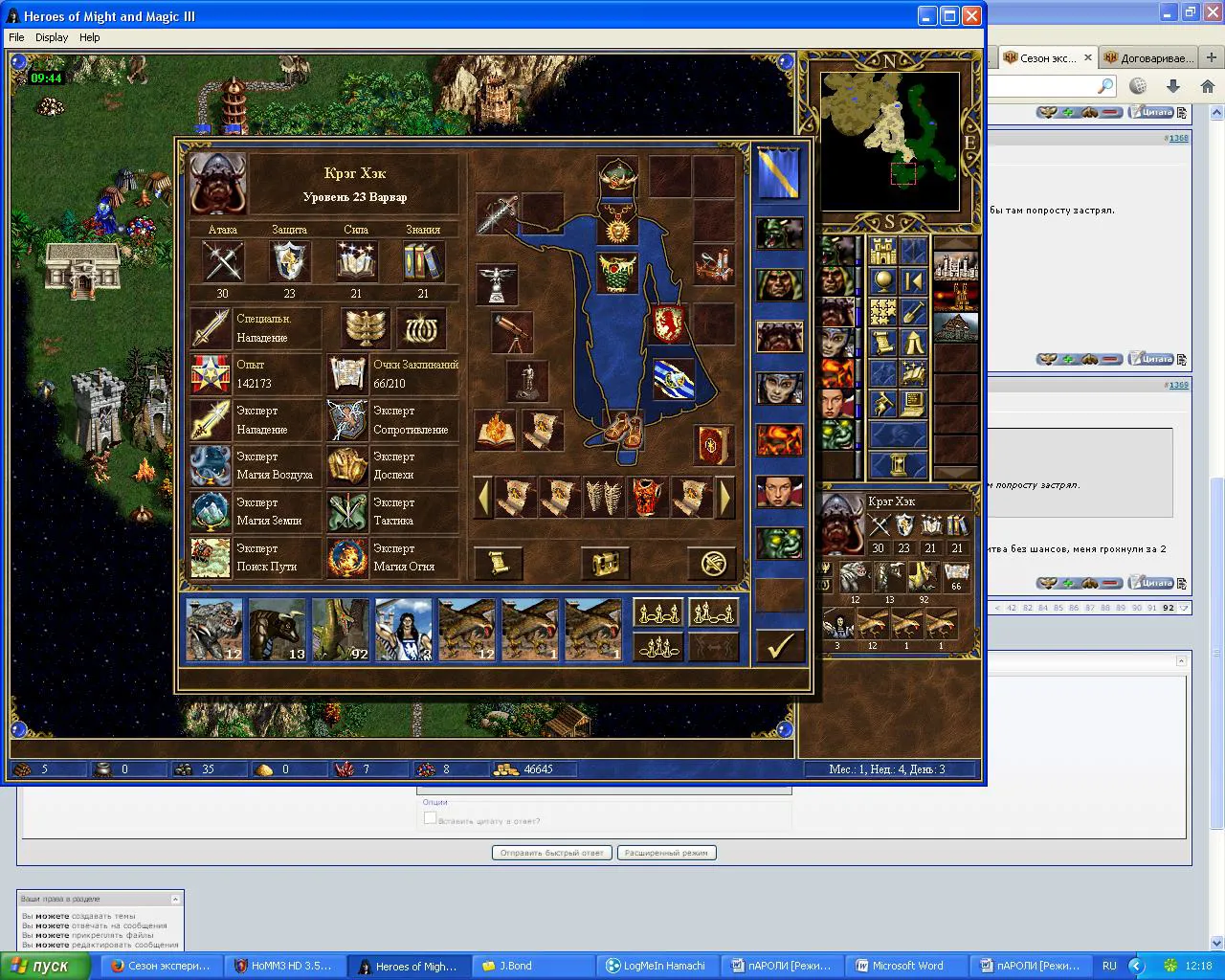This screenshot has width=1225, height=980.
Task: Open the Display menu
Action: 52,37
